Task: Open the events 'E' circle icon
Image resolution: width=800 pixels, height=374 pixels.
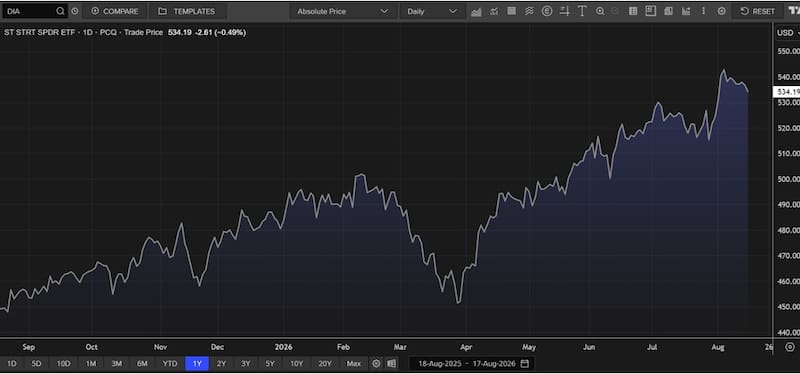Action: (547, 11)
